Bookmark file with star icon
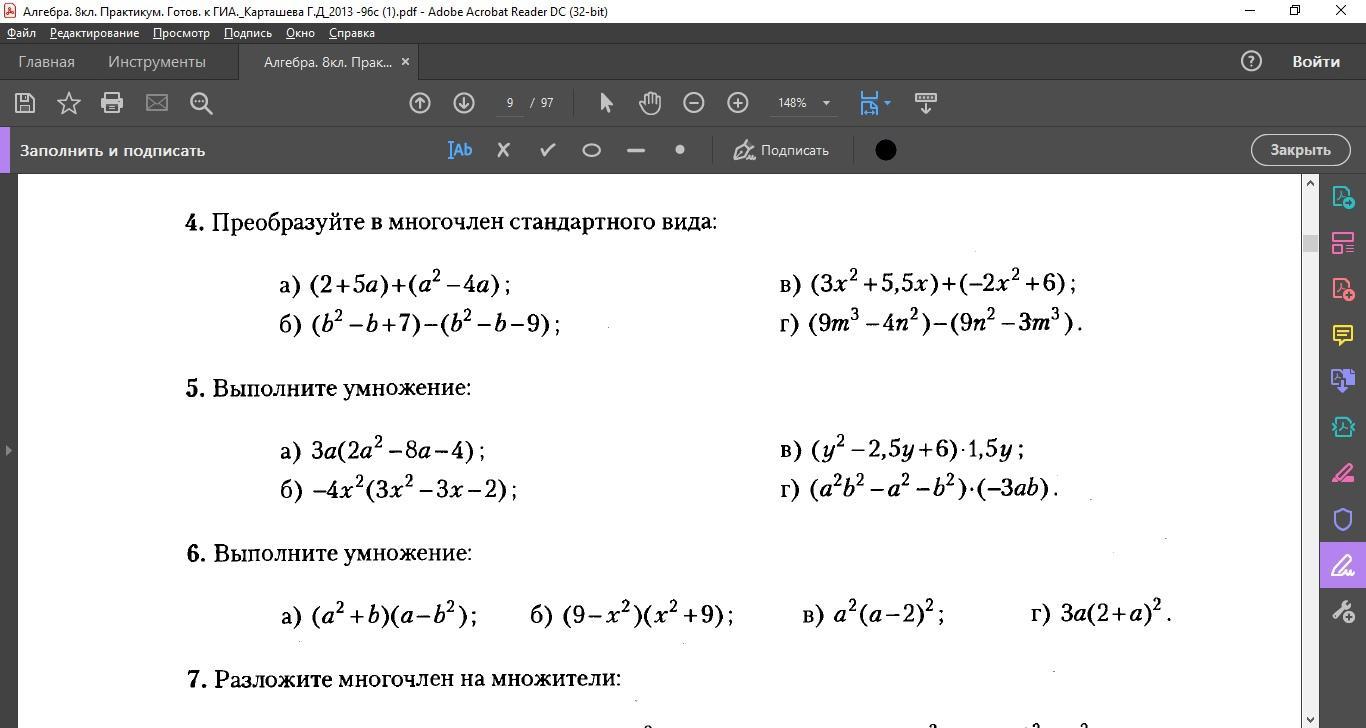Screen dimensions: 1366x728 click(x=69, y=103)
